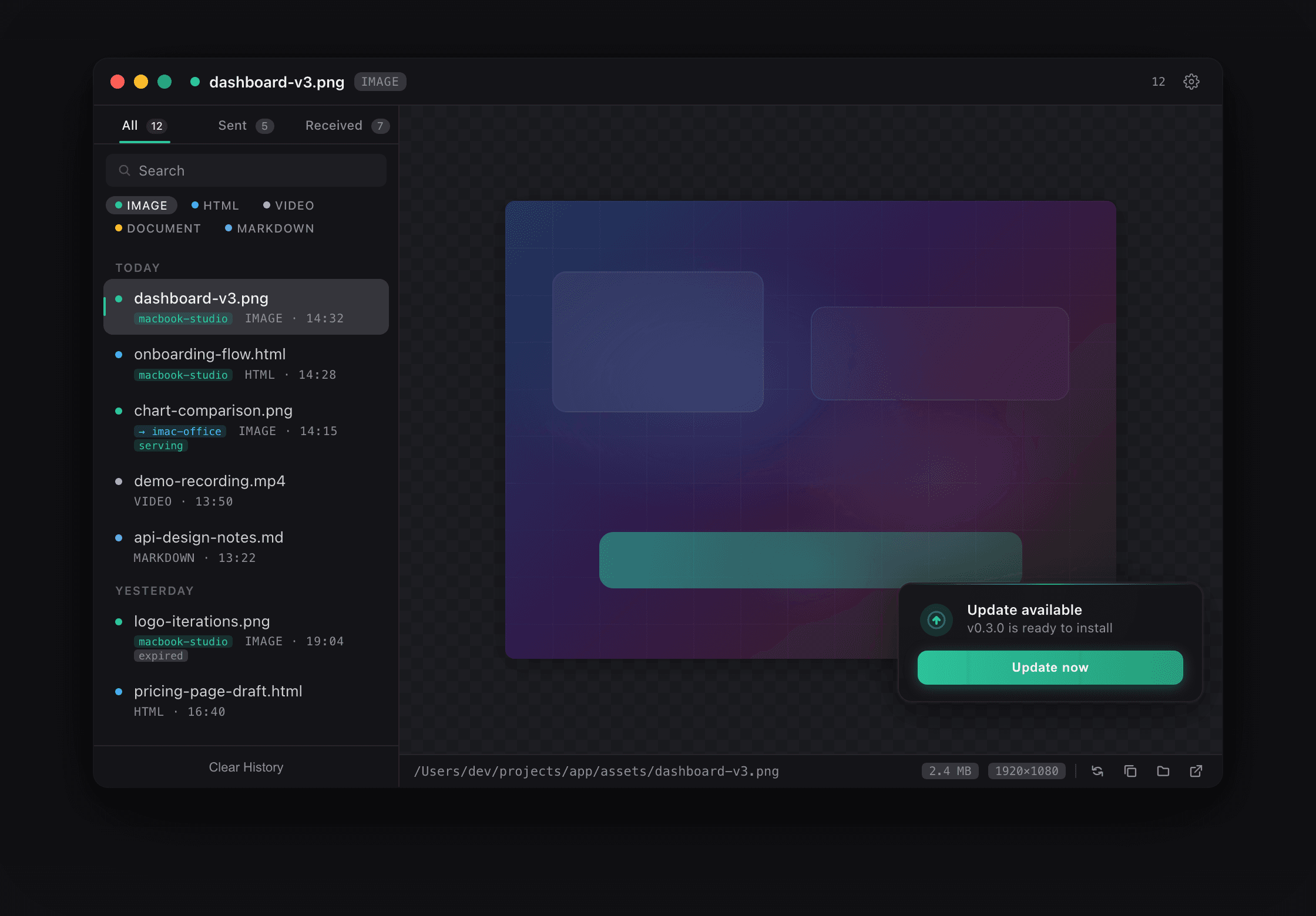This screenshot has width=1316, height=916.
Task: Toggle the MARKDOWN filter chip
Action: click(x=270, y=228)
